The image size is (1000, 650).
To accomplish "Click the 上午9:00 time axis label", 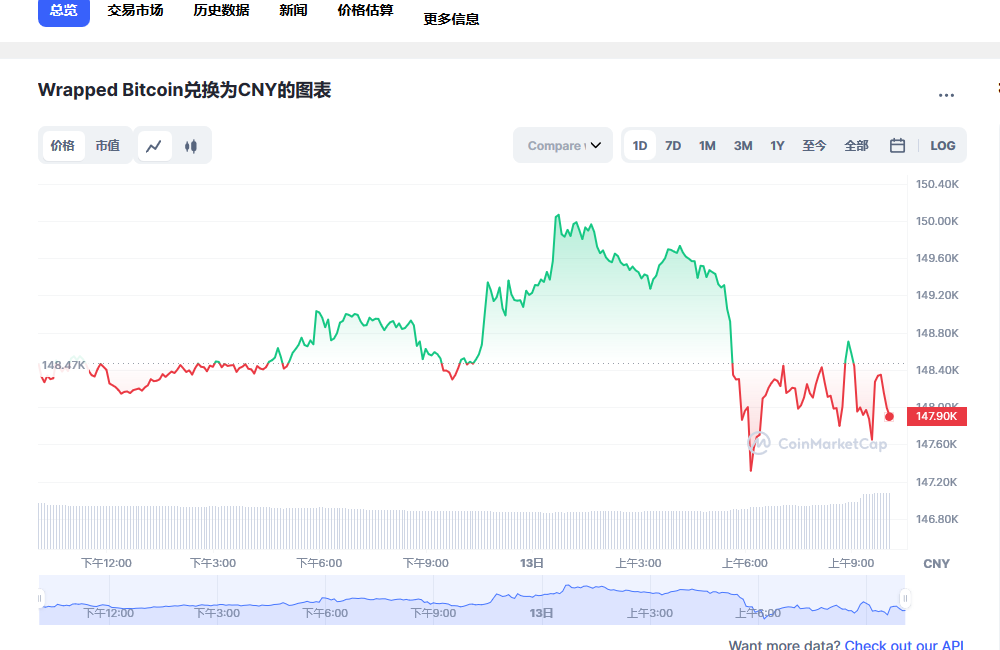I will pos(851,563).
